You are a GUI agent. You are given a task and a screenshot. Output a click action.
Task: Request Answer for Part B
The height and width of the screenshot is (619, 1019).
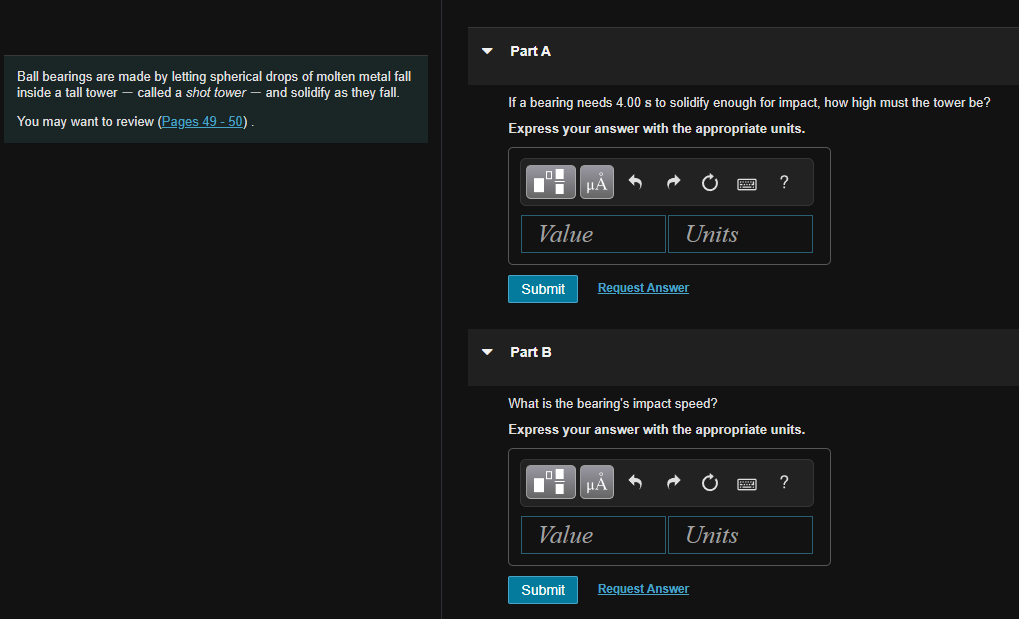coord(643,588)
